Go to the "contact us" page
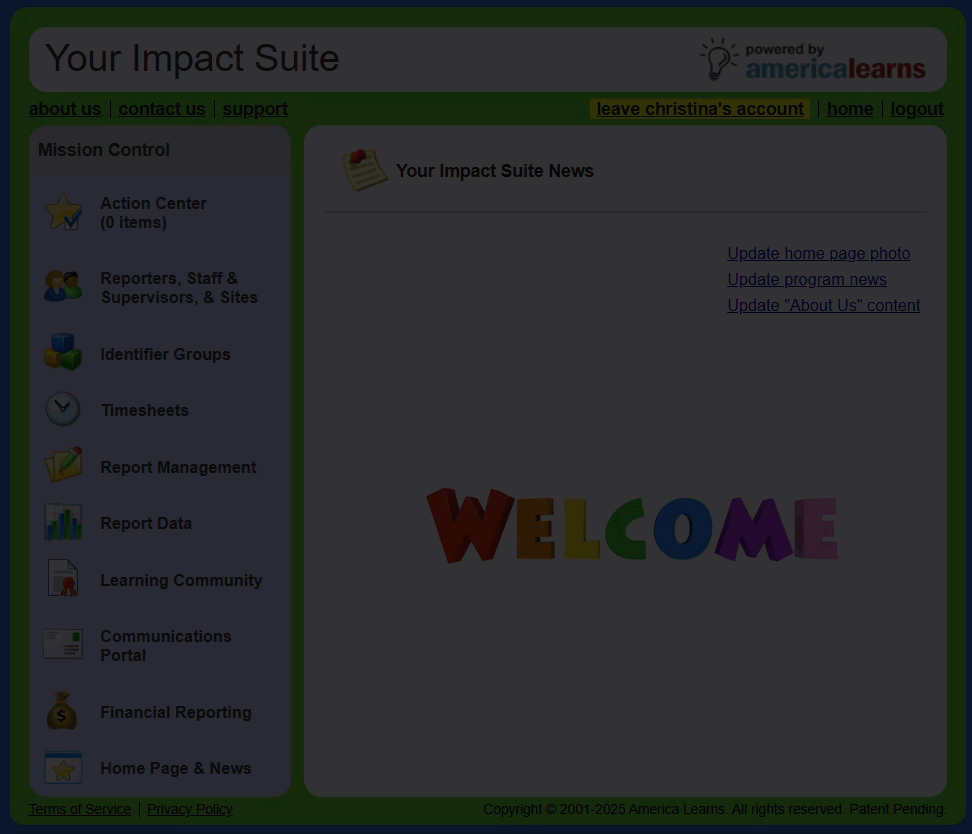 [x=162, y=109]
